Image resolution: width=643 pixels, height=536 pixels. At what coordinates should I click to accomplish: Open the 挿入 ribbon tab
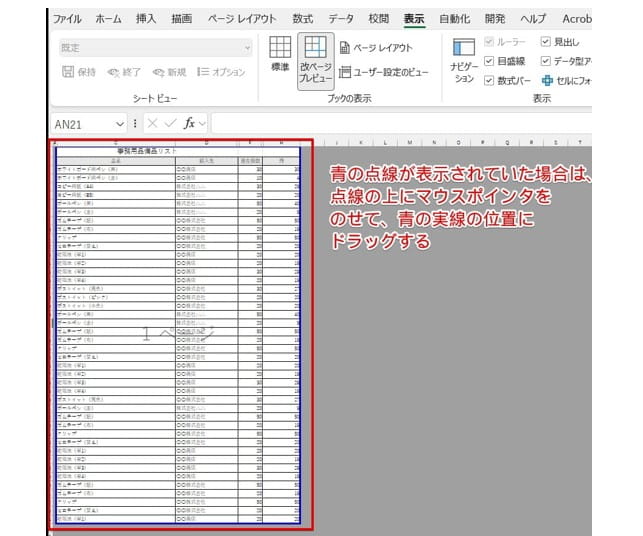[x=146, y=19]
